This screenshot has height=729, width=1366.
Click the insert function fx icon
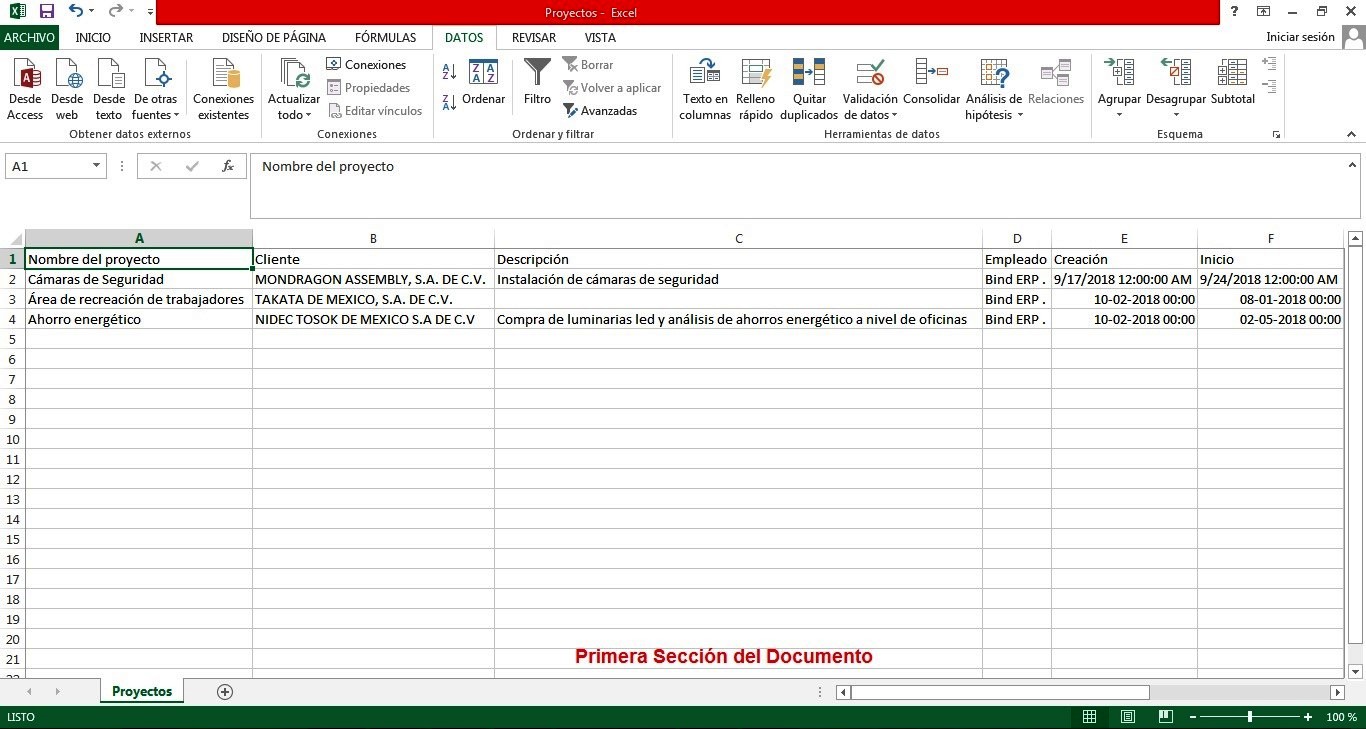point(228,166)
